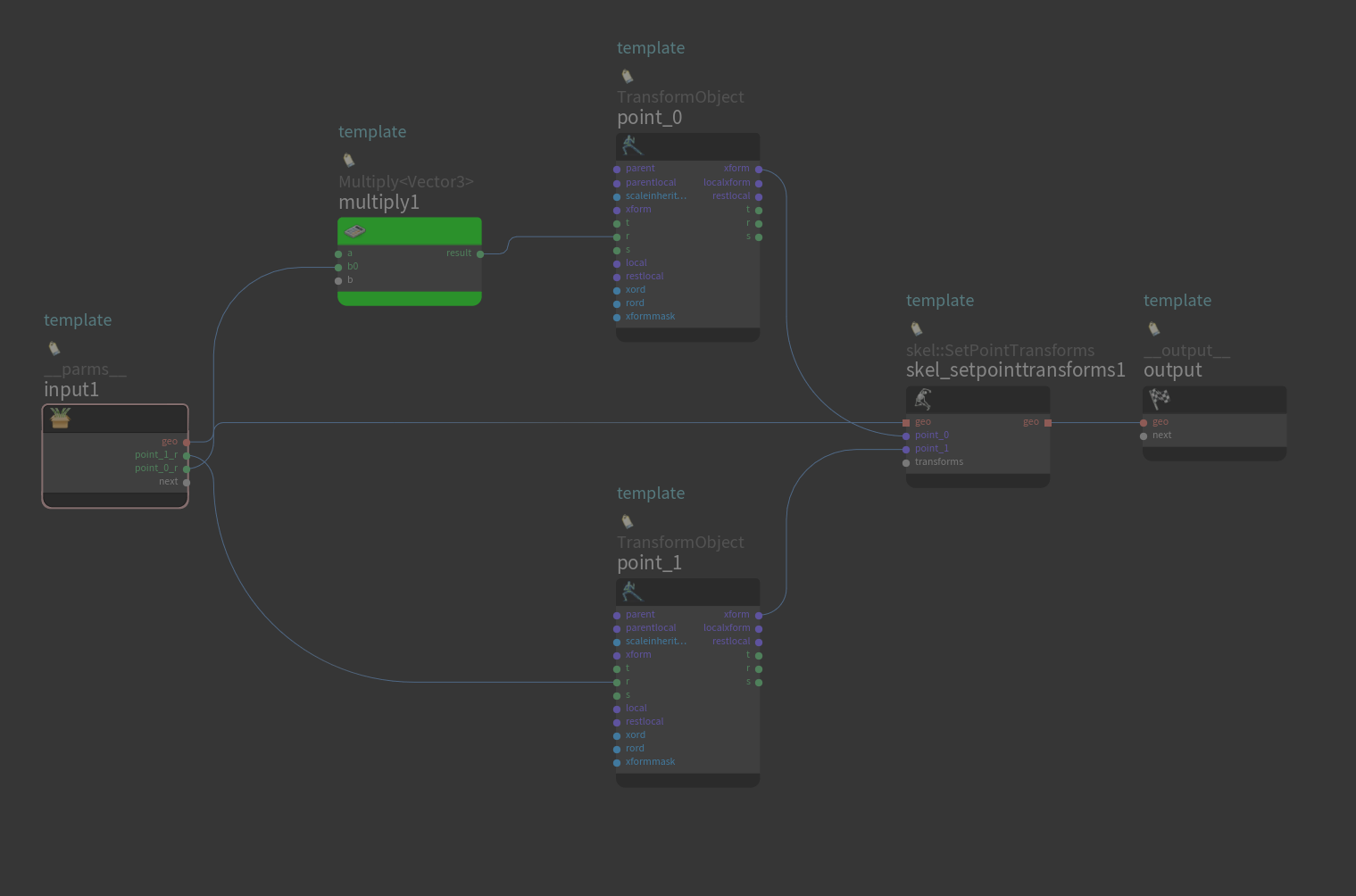Click the point_0_r port on input1

(187, 469)
